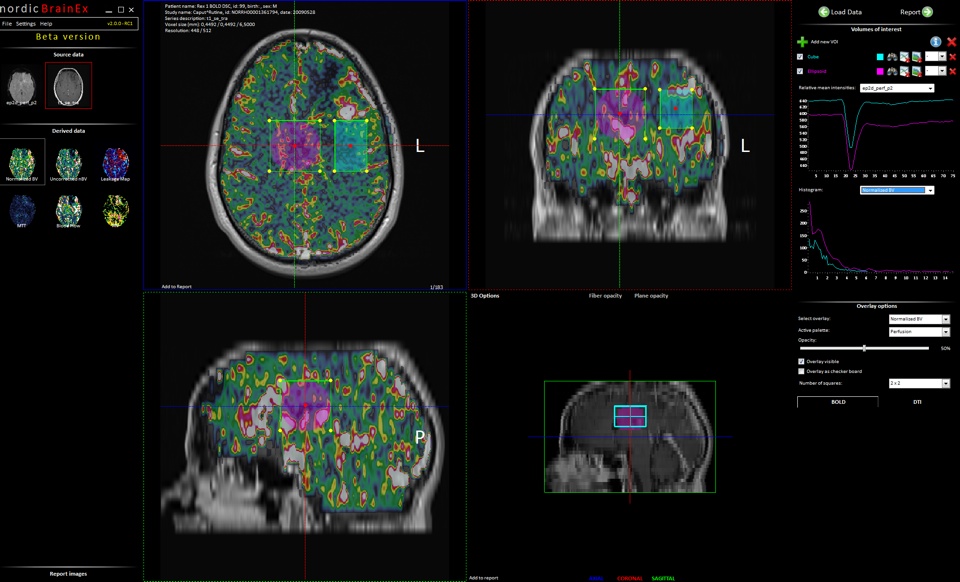This screenshot has height=582, width=960.
Task: Click the Add new VOI label
Action: [x=824, y=42]
